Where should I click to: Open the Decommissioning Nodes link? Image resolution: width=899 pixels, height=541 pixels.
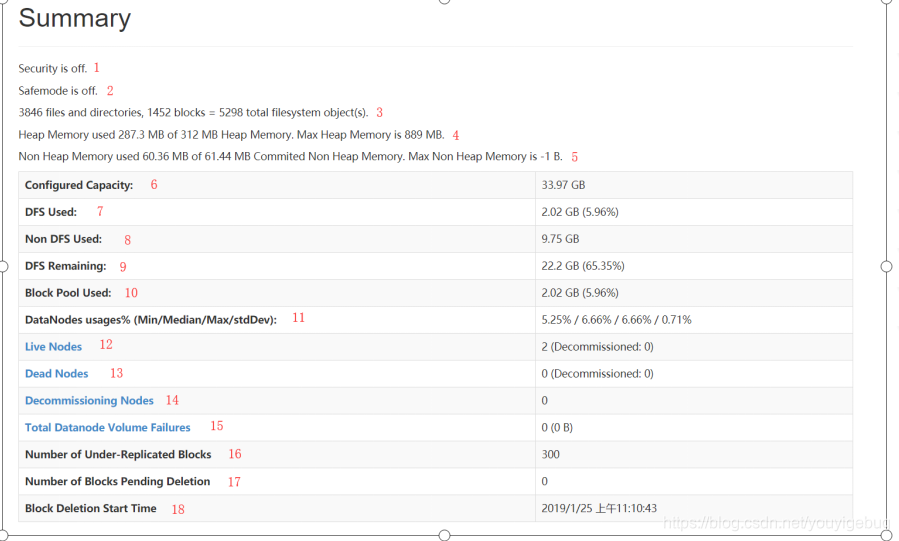coord(89,401)
